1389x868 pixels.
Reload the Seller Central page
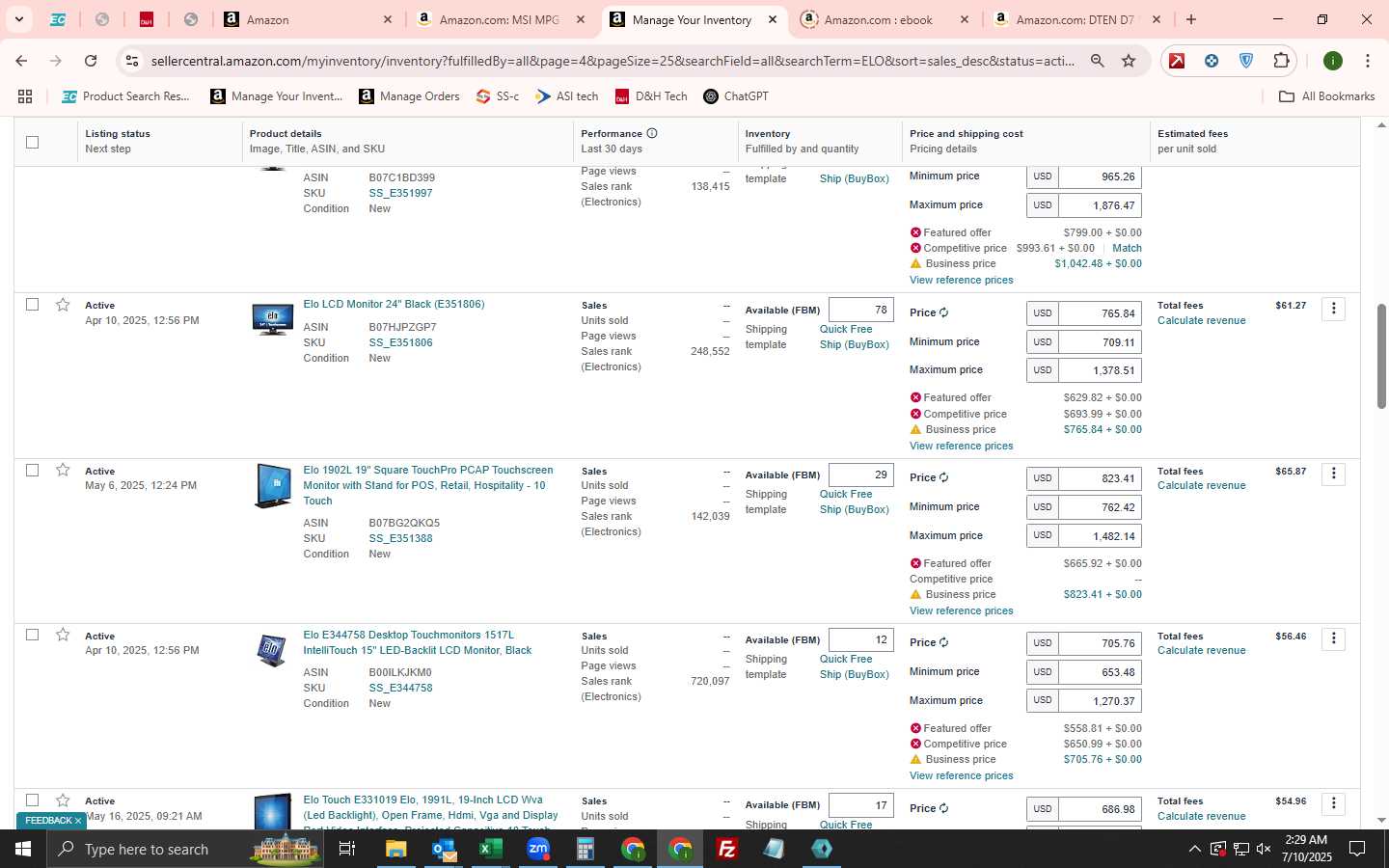[91, 61]
